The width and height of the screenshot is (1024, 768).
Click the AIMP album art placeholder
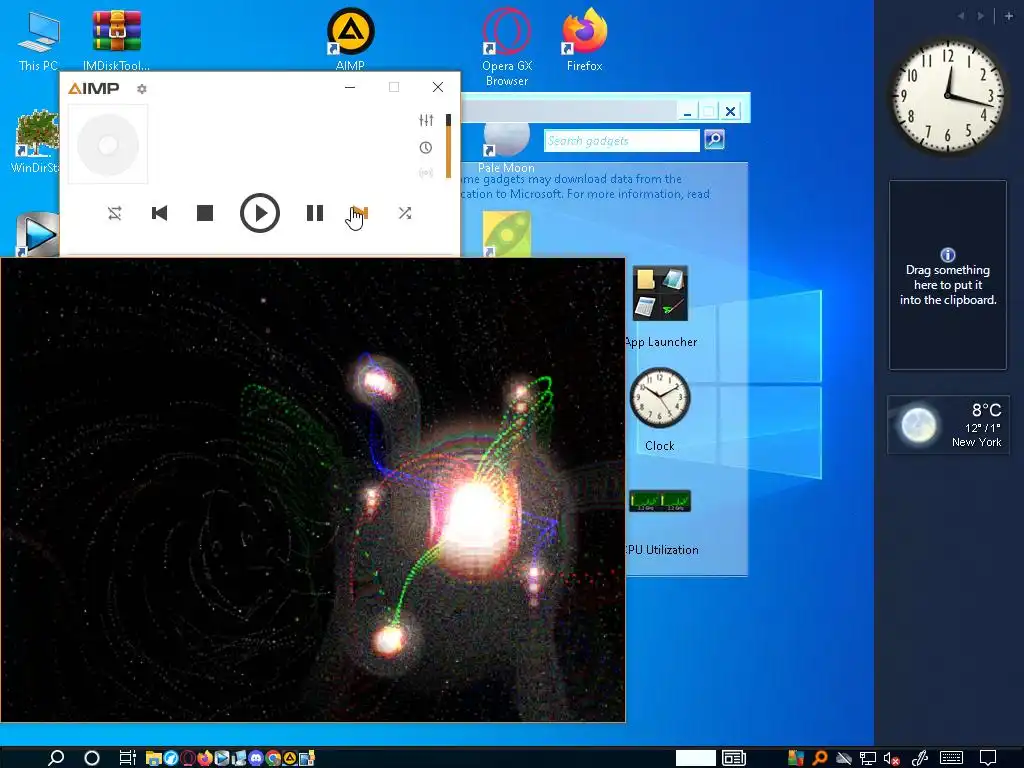coord(108,144)
